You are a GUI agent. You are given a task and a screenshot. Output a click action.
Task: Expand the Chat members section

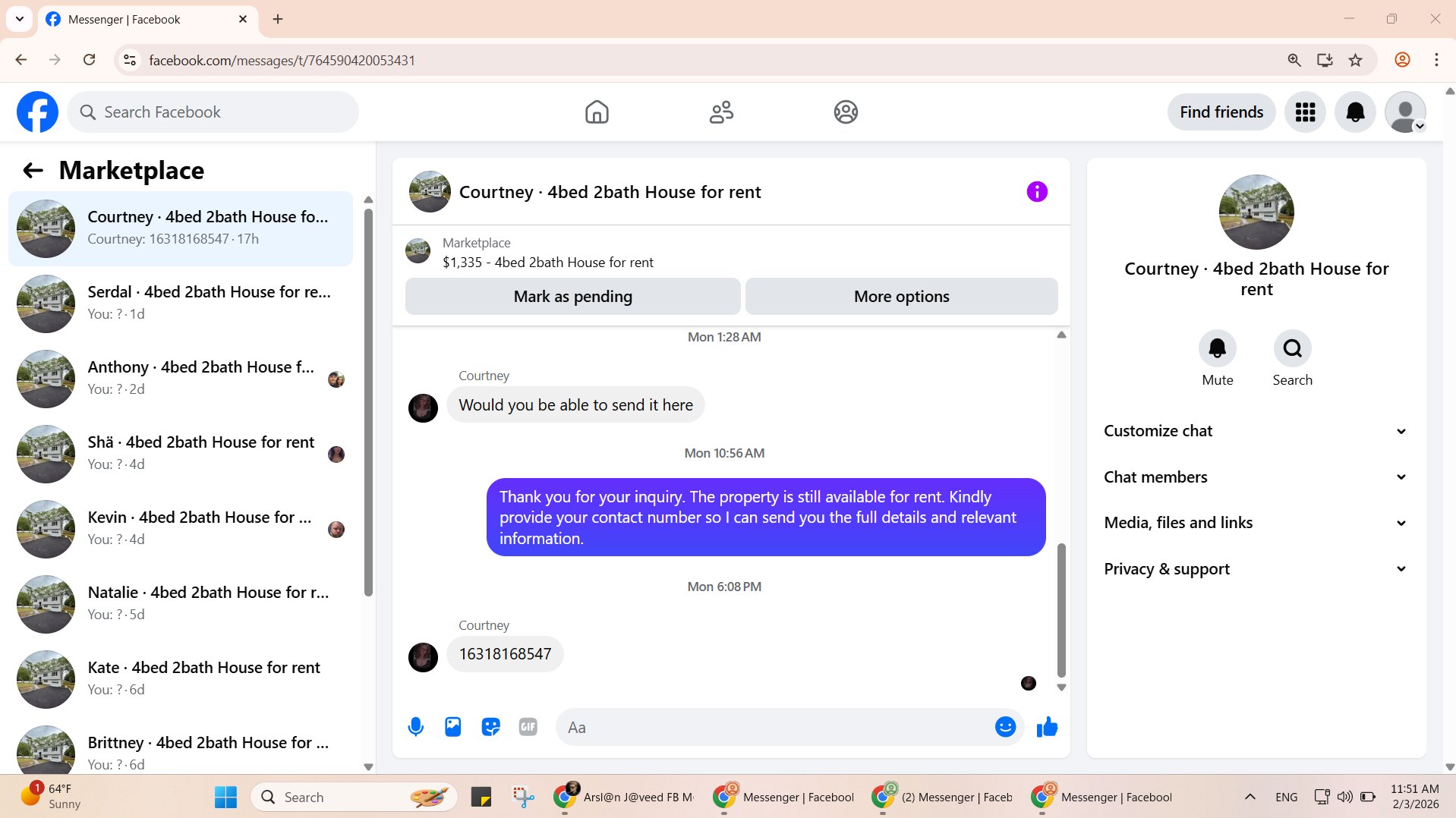click(x=1256, y=477)
